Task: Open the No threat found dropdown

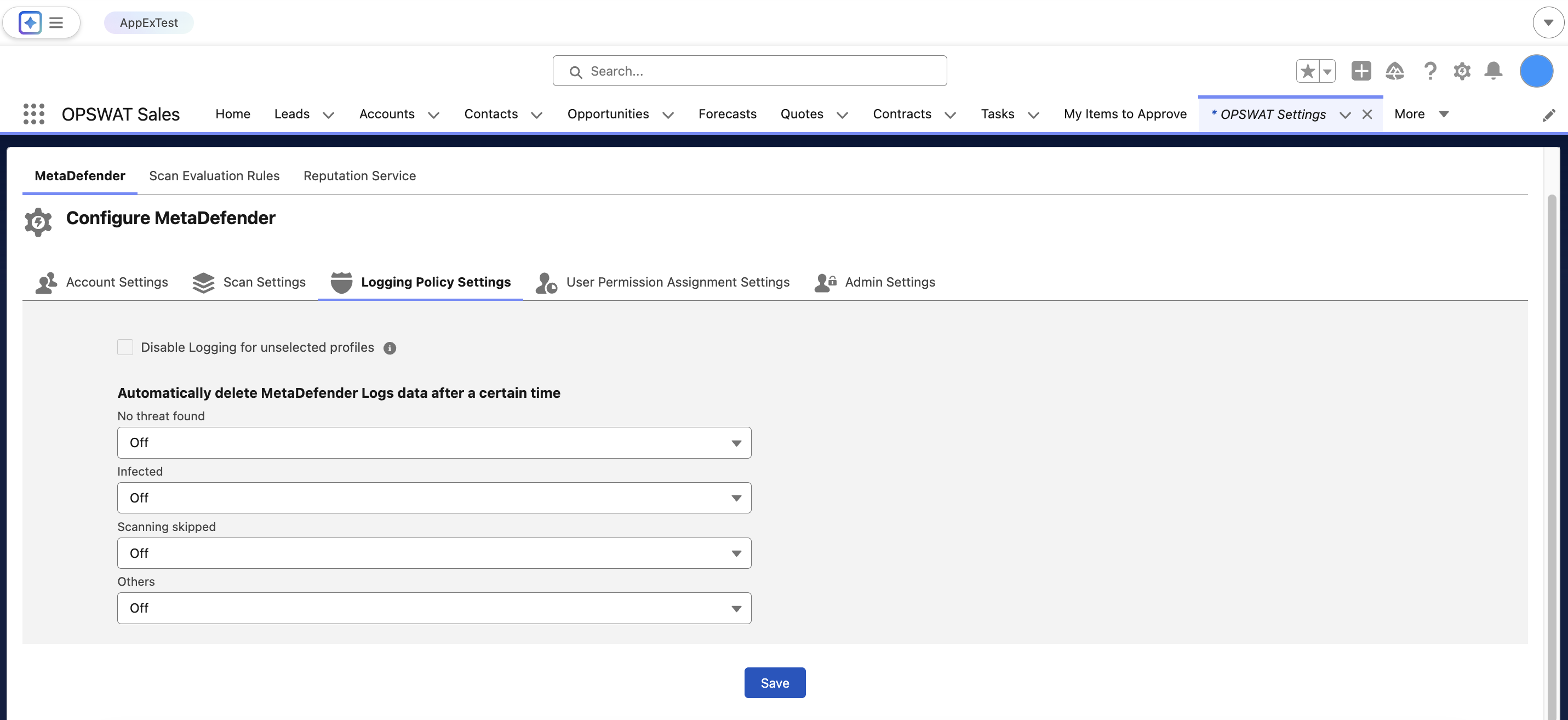Action: pos(434,443)
